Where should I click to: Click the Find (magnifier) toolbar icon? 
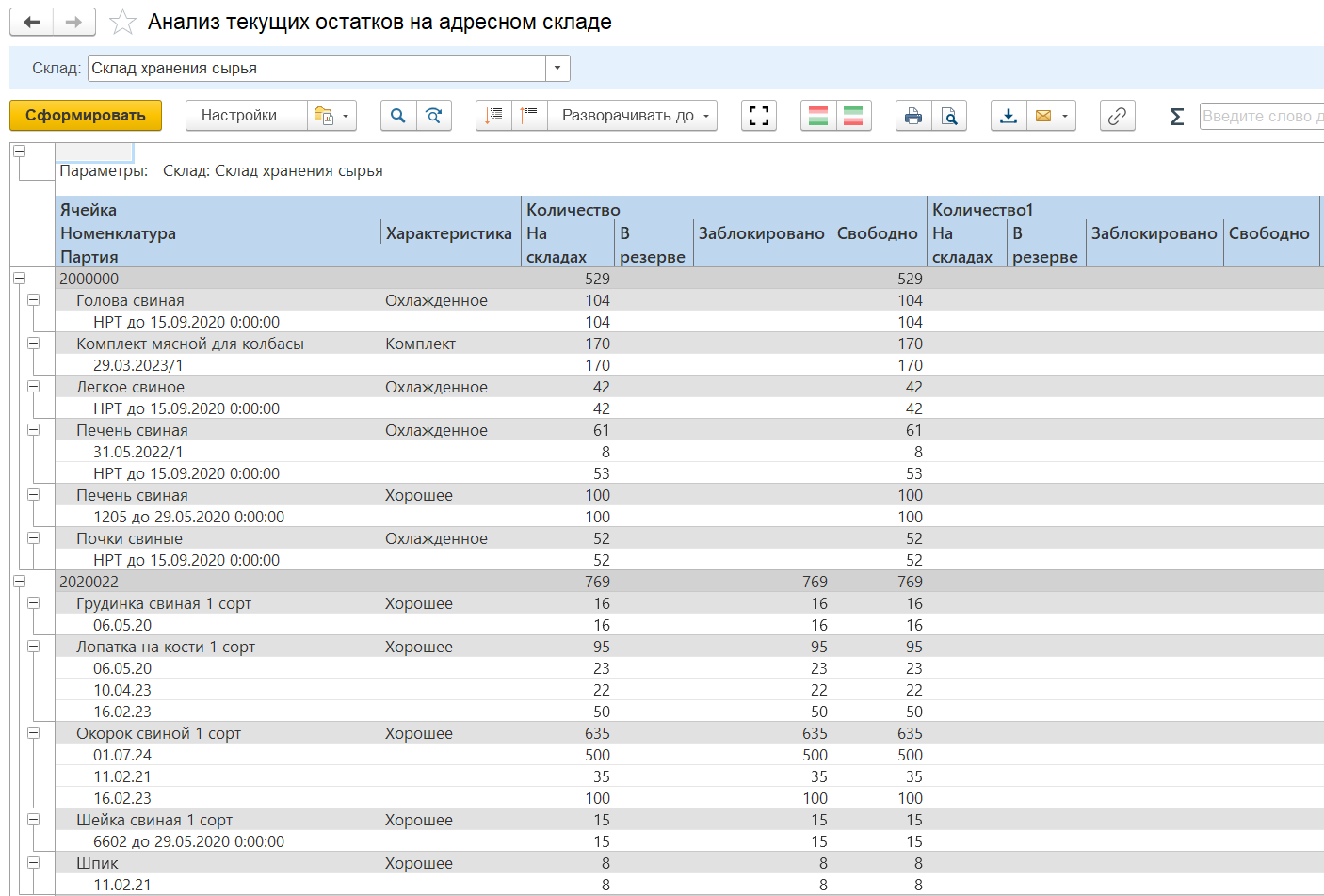pos(398,116)
